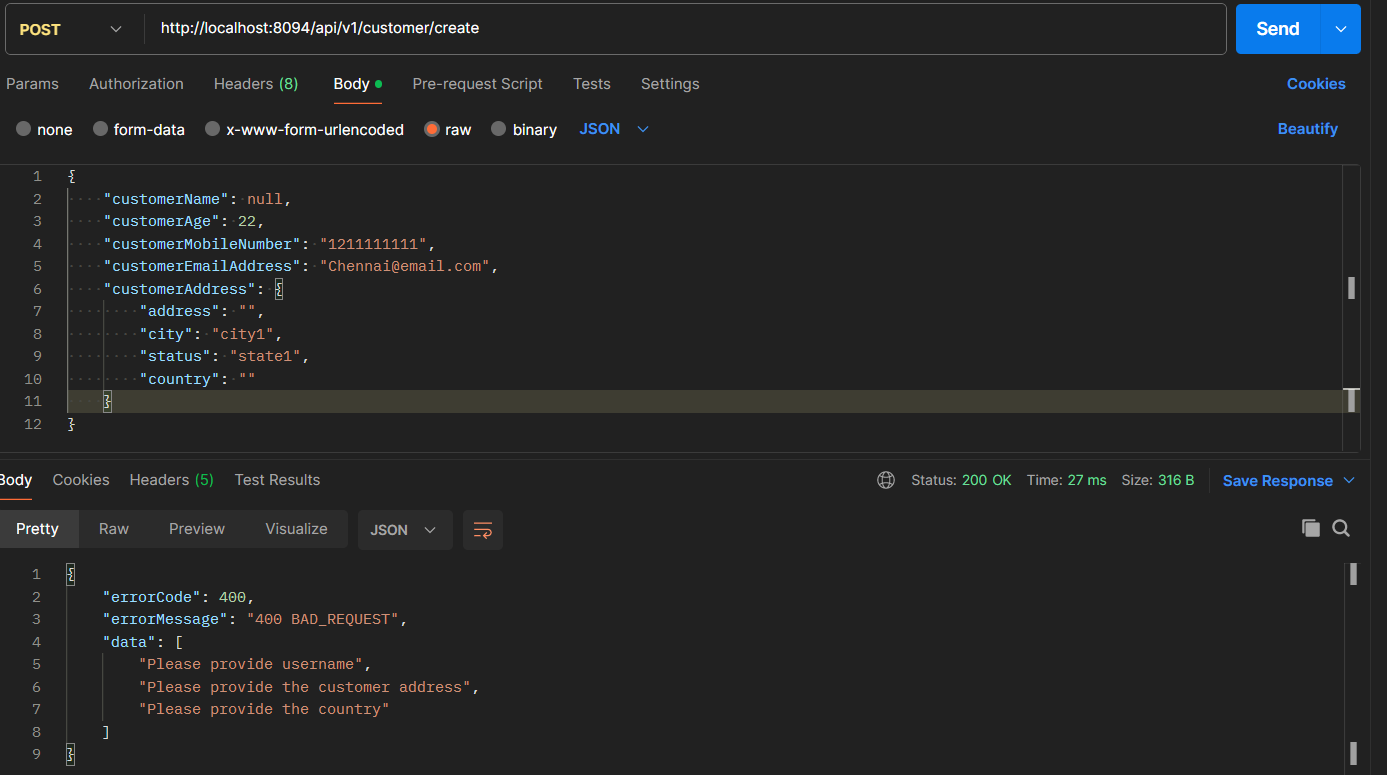This screenshot has width=1387, height=775.
Task: Open response JSON format dropdown
Action: coord(404,530)
